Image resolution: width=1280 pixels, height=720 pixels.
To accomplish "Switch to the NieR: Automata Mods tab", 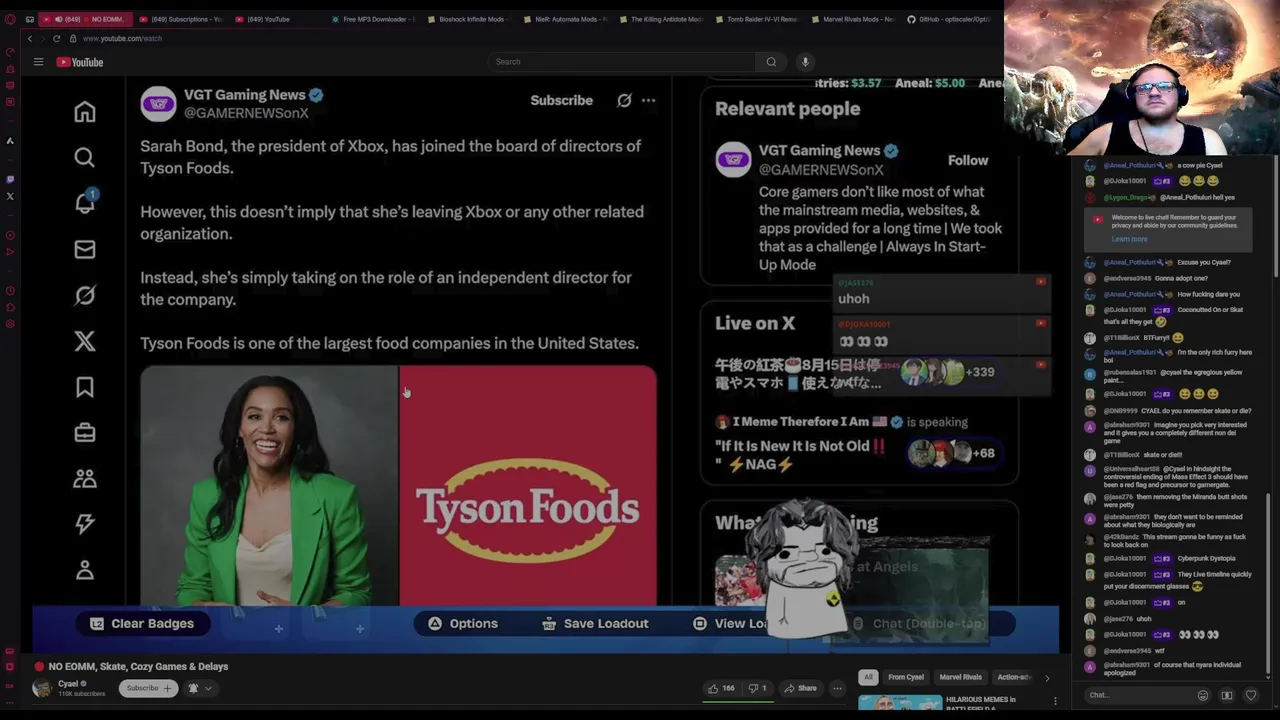I will click(565, 19).
